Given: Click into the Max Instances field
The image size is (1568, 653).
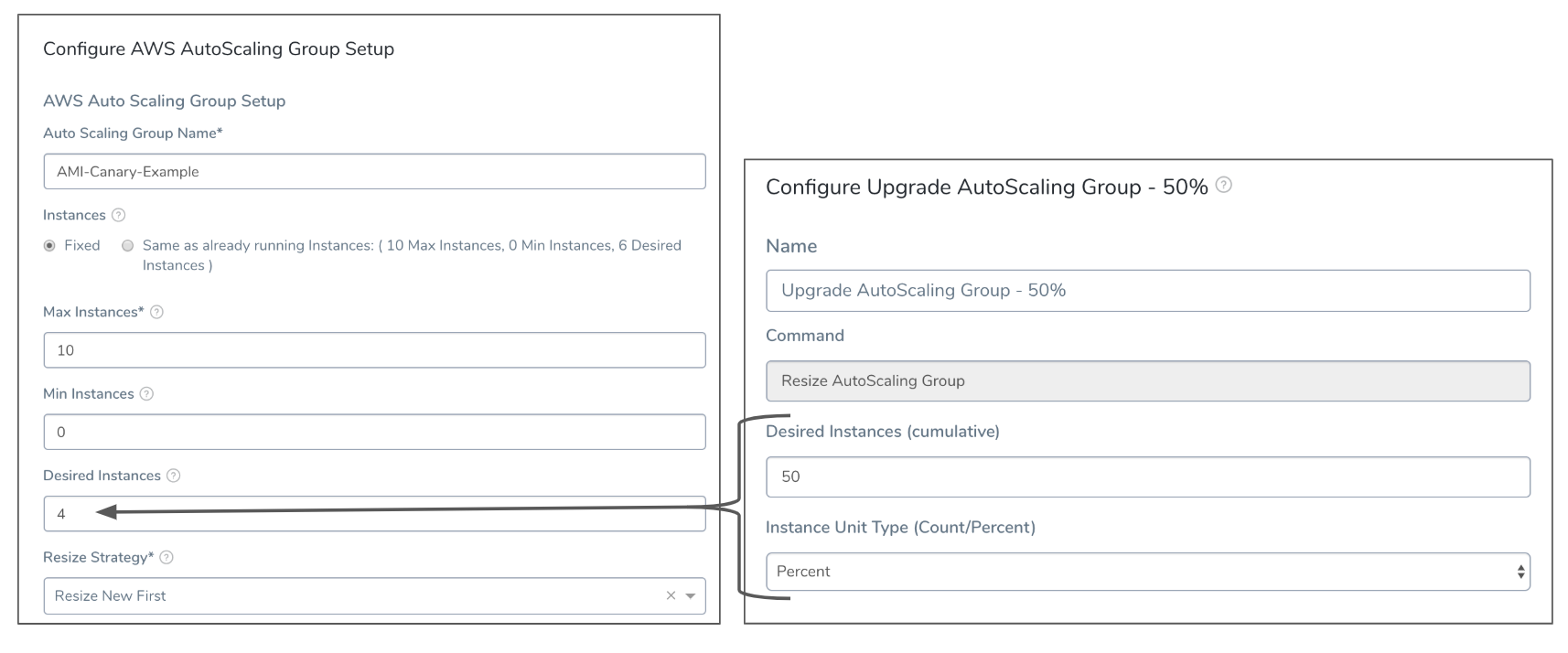Looking at the screenshot, I should coord(374,350).
